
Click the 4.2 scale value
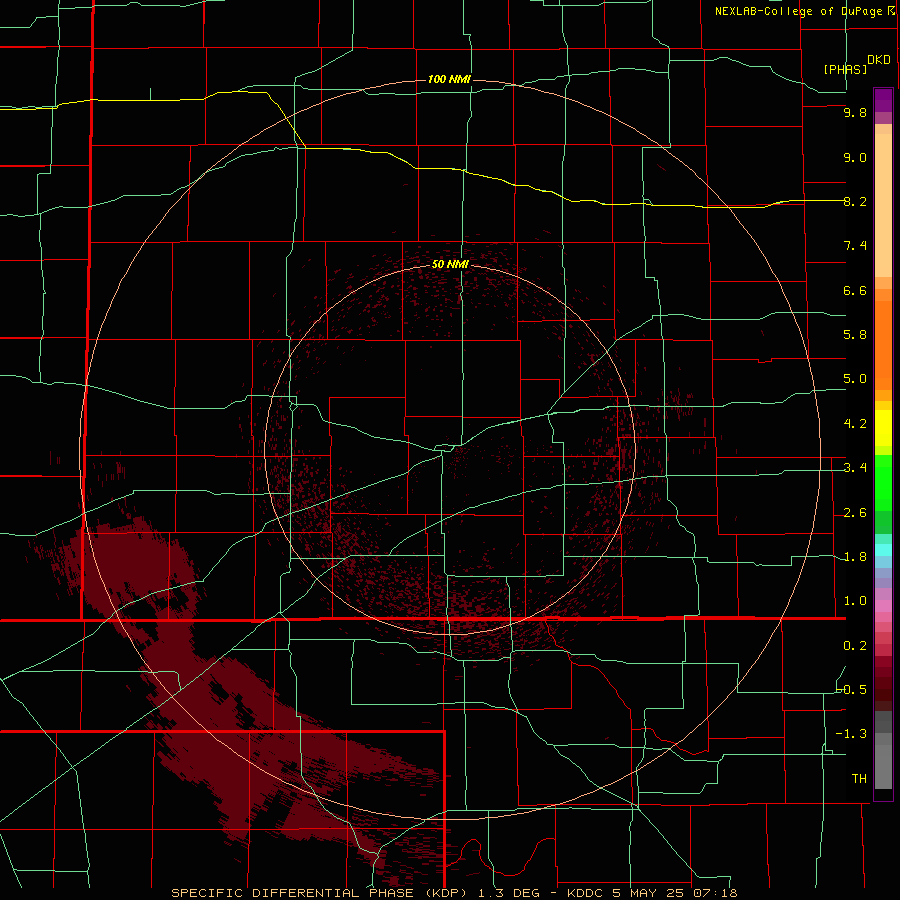coord(855,424)
